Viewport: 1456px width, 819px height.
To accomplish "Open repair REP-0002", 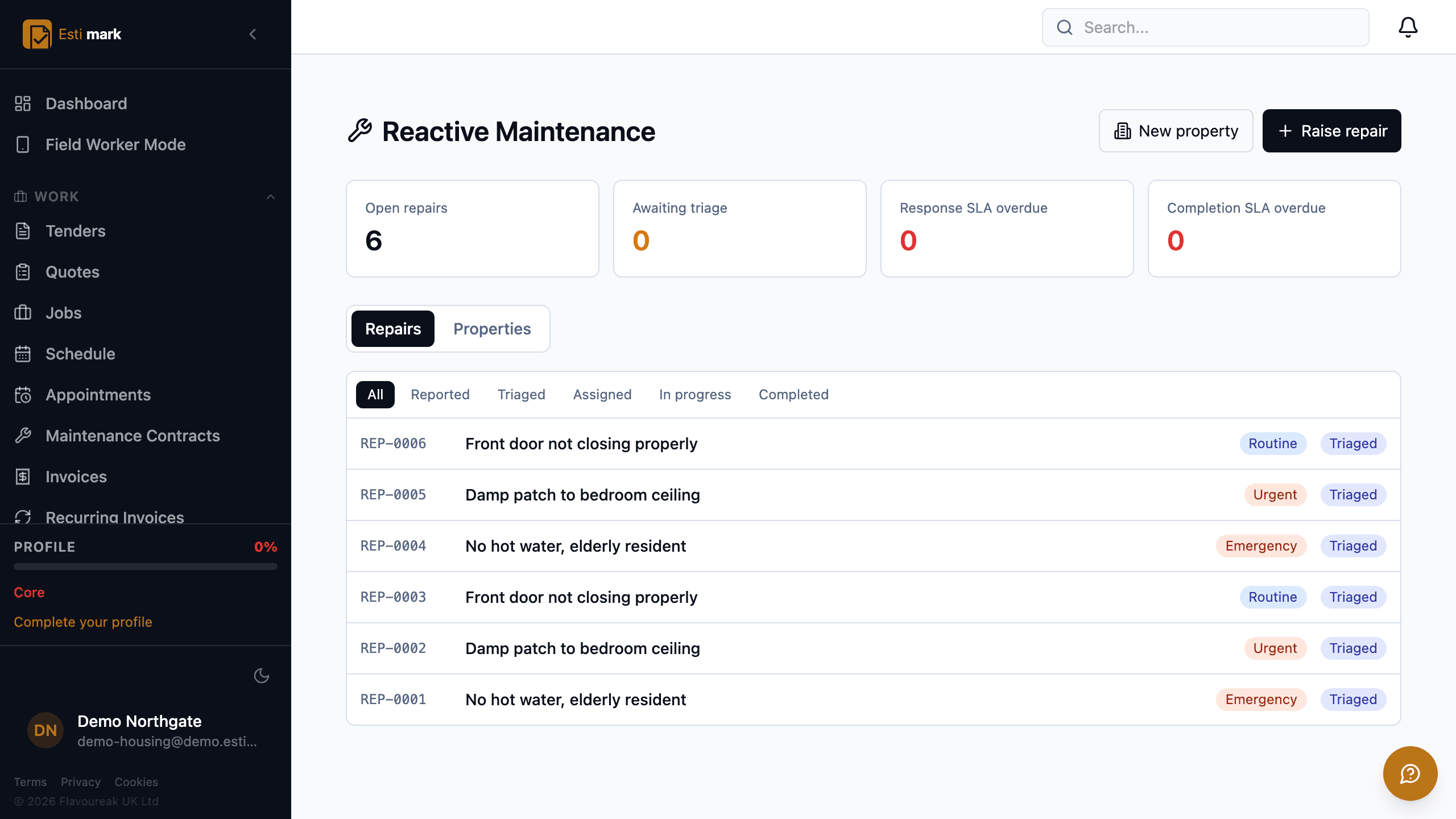I will point(874,648).
